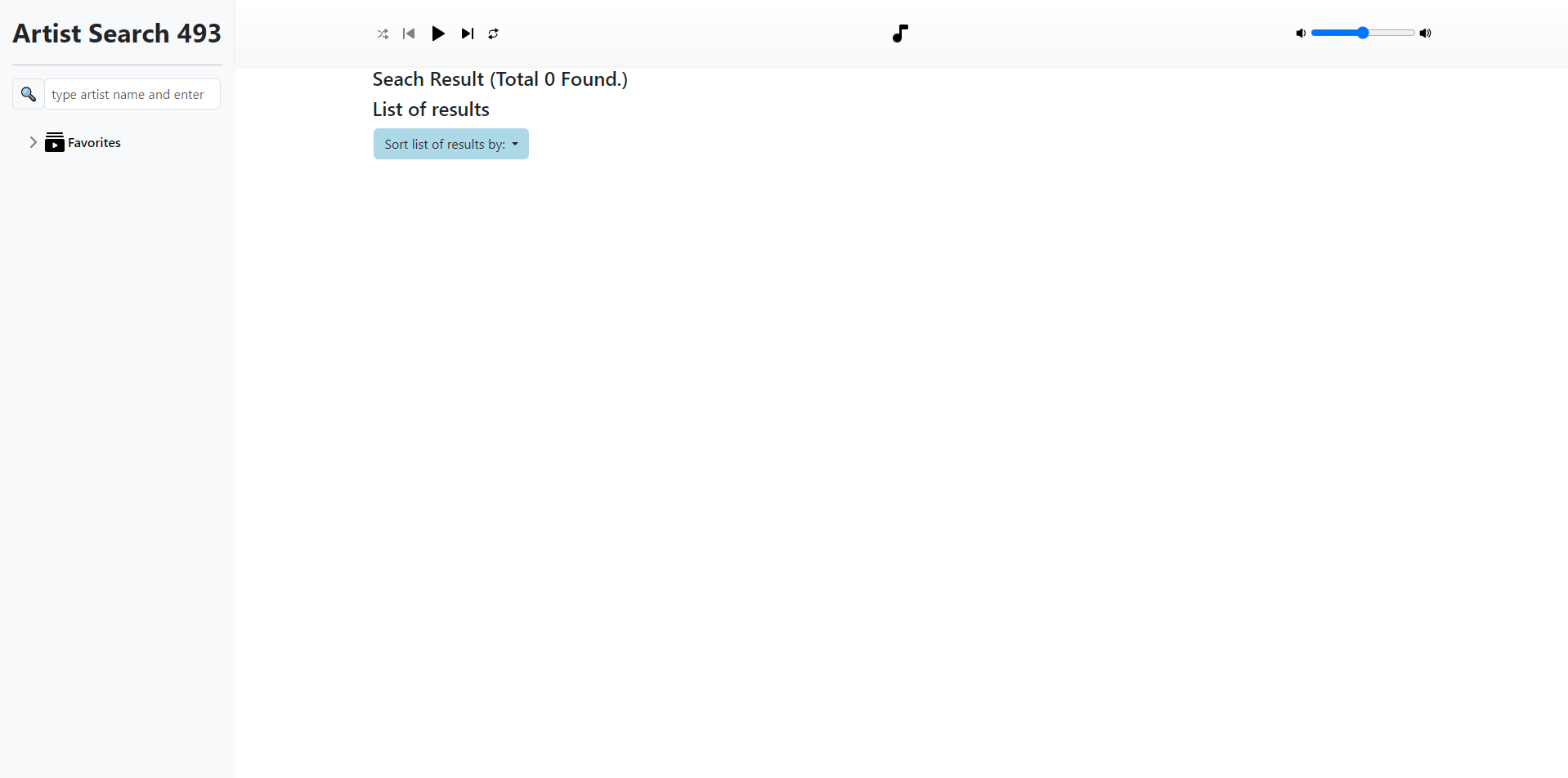This screenshot has width=1568, height=778.
Task: Focus the artist name search field
Action: [132, 94]
